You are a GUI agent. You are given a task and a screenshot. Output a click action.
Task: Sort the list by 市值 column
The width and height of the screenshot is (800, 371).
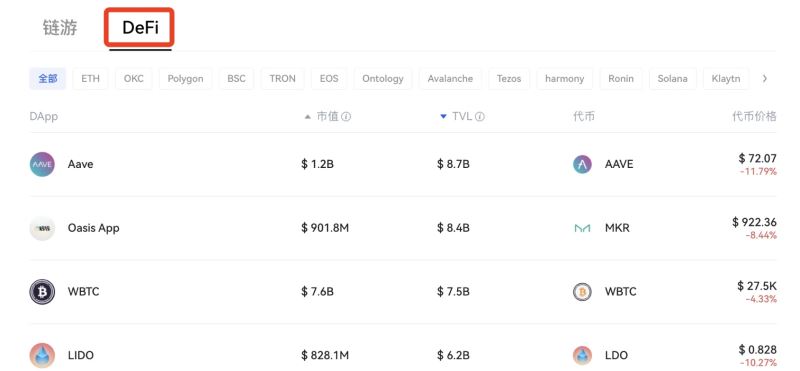pos(327,116)
